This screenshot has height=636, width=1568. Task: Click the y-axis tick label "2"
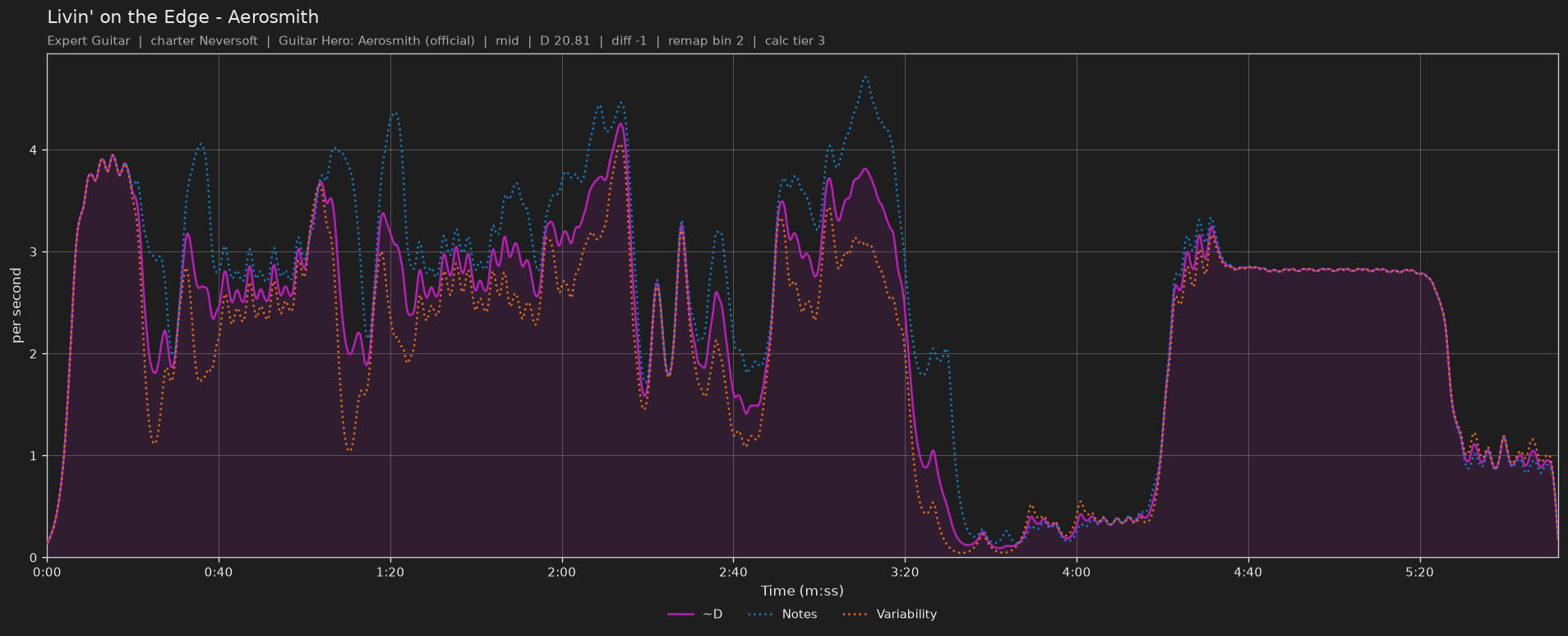[34, 354]
